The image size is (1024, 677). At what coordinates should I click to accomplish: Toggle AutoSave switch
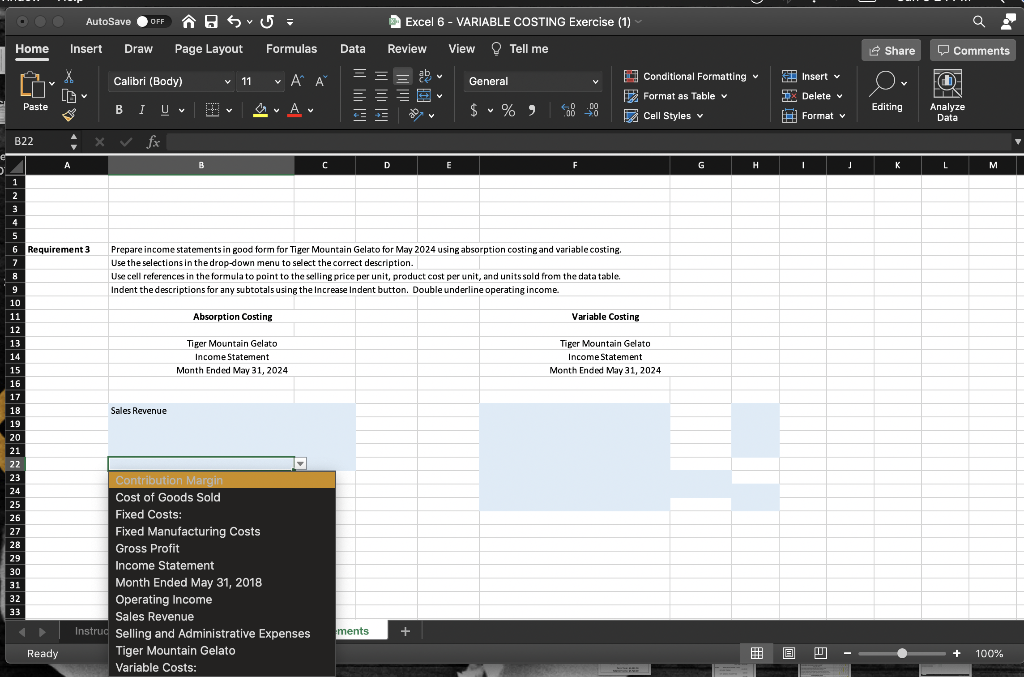pos(153,22)
